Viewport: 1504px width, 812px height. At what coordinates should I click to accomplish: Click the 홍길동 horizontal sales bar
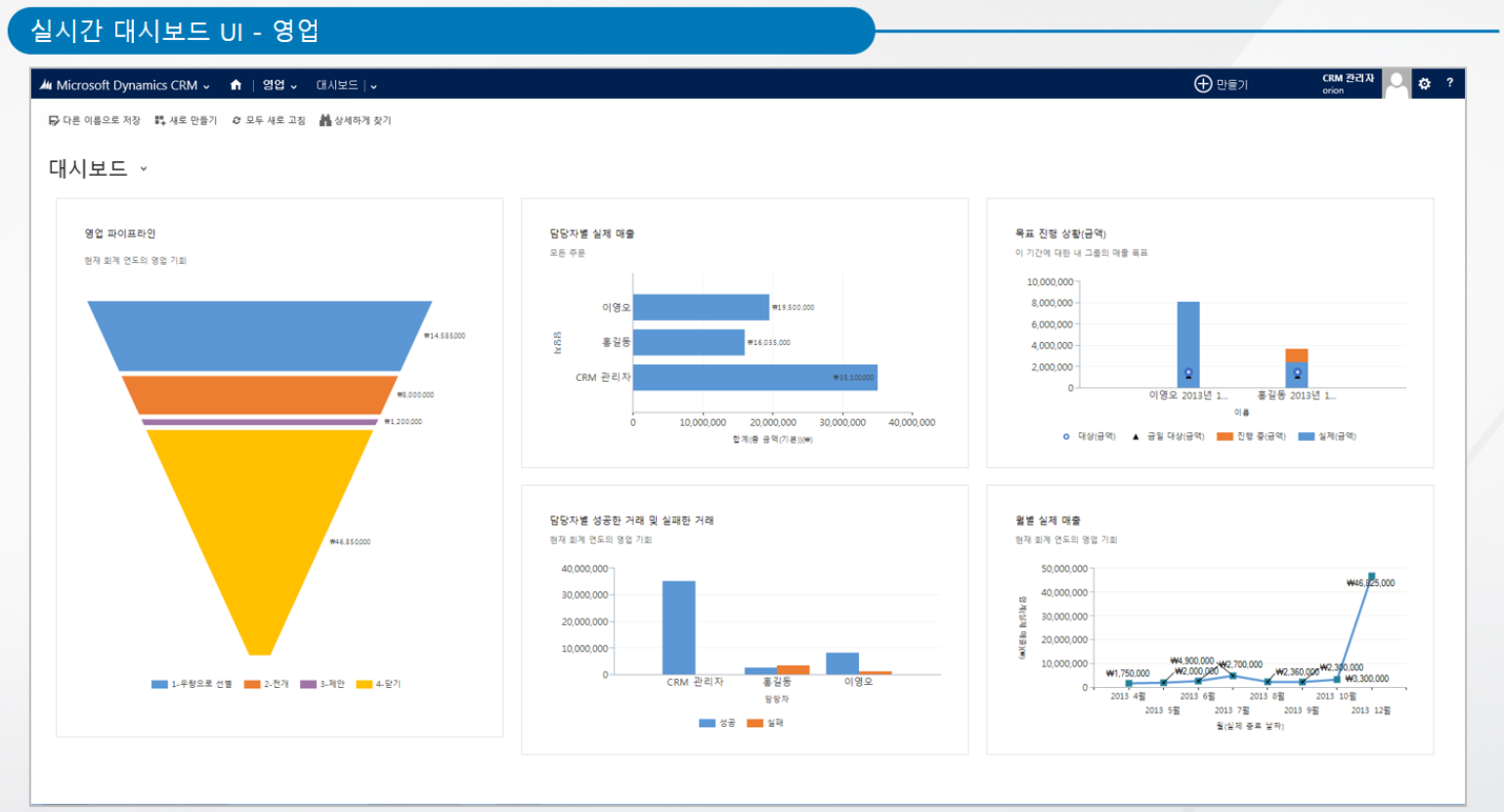tap(689, 342)
